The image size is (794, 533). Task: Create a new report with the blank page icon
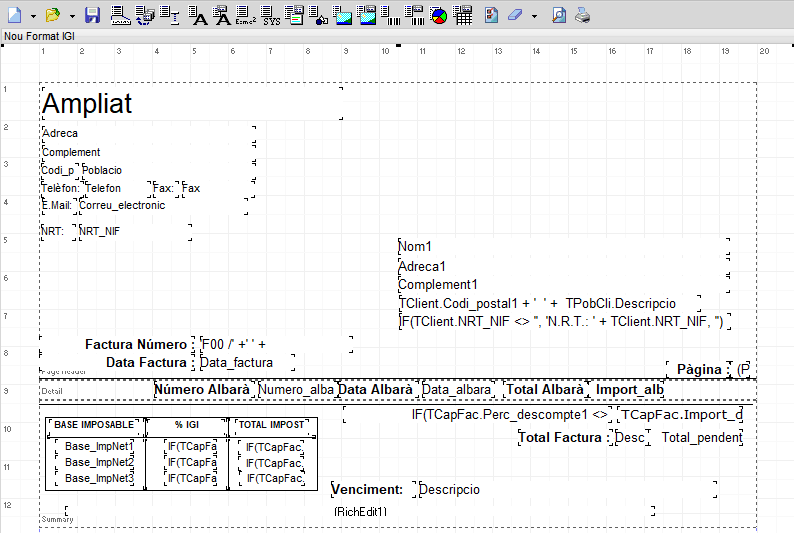pos(15,15)
